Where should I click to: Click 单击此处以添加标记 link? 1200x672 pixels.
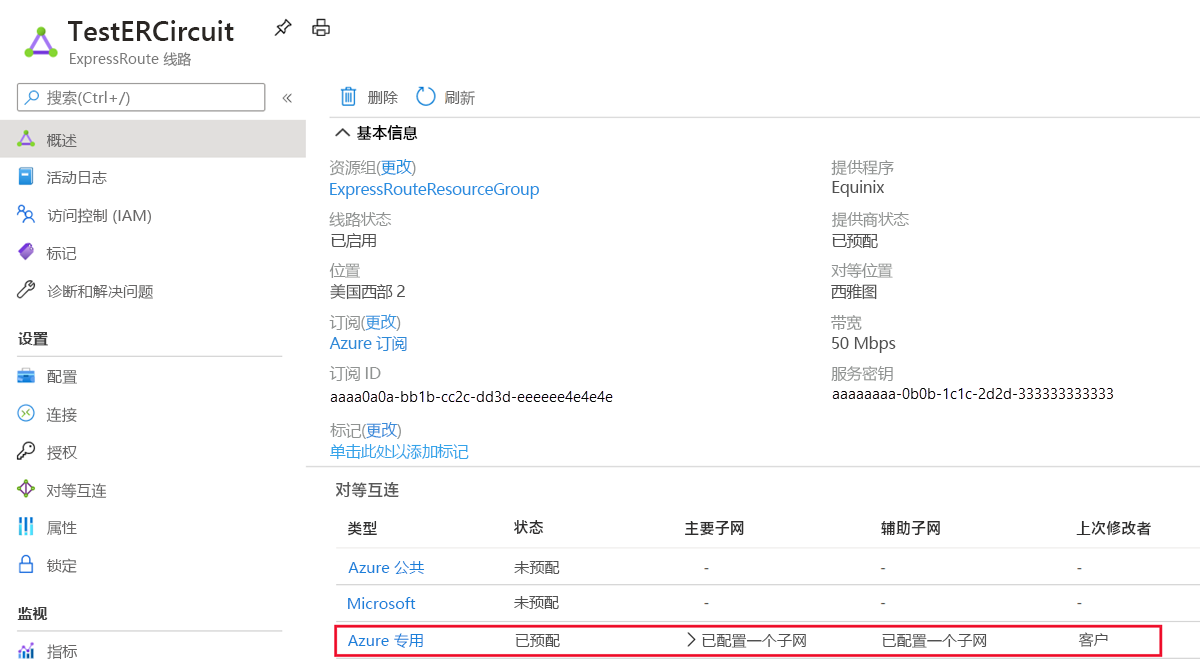click(399, 452)
